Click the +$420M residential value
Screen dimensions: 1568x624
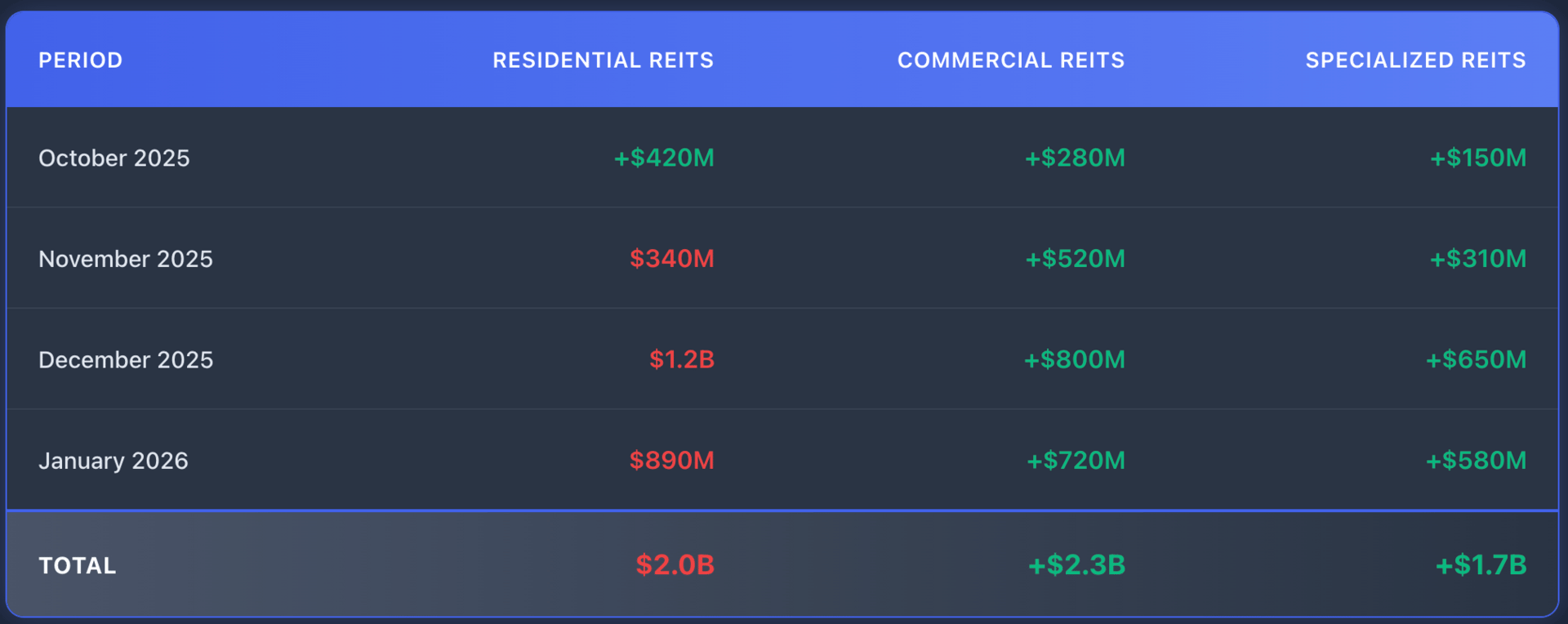click(x=663, y=158)
